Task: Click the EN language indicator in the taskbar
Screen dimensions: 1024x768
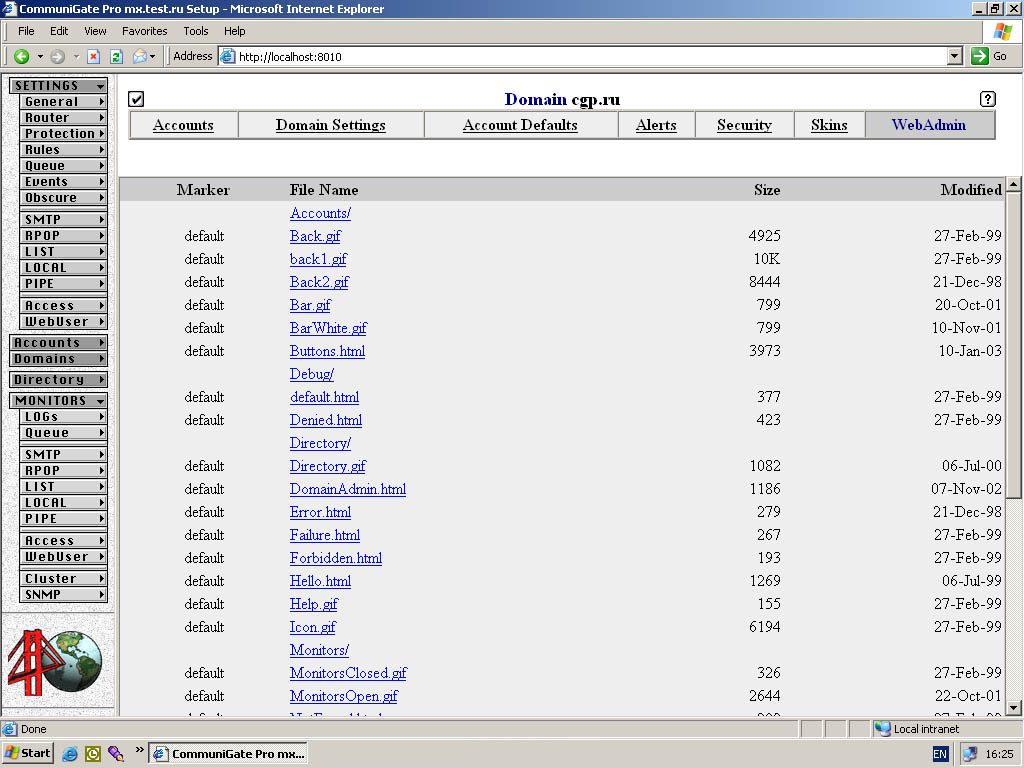Action: 940,754
